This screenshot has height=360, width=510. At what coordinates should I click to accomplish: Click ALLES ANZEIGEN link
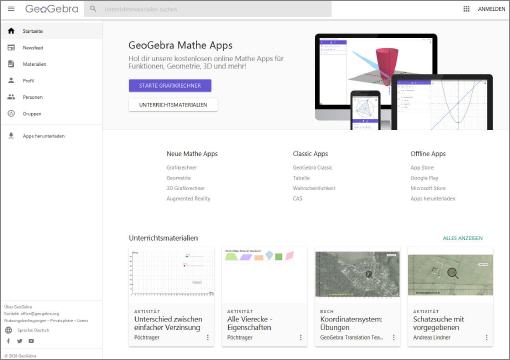coord(463,238)
